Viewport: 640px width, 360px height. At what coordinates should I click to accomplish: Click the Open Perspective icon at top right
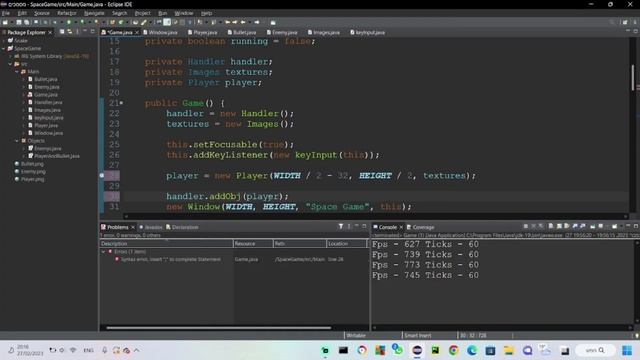coord(625,22)
